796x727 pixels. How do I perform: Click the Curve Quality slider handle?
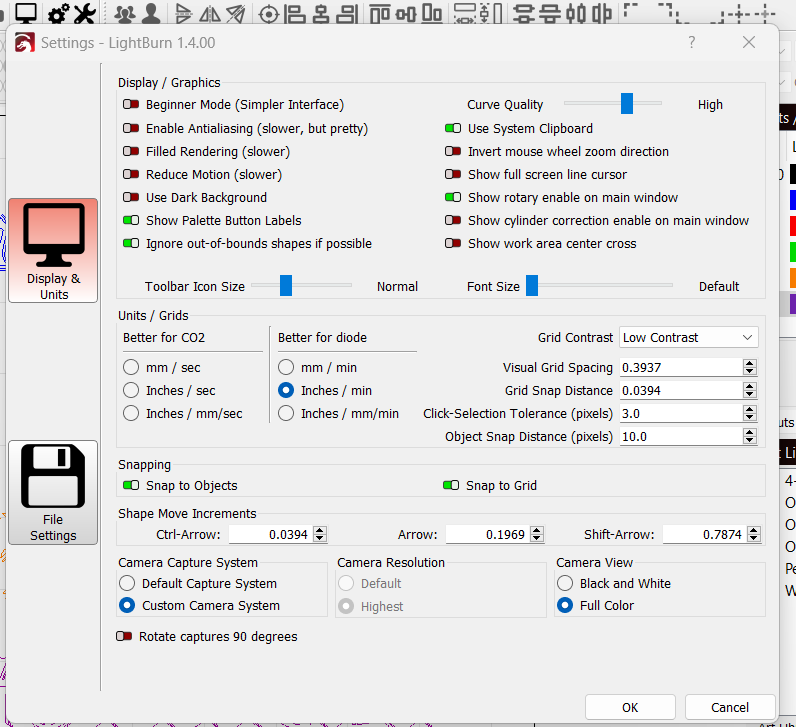[627, 104]
